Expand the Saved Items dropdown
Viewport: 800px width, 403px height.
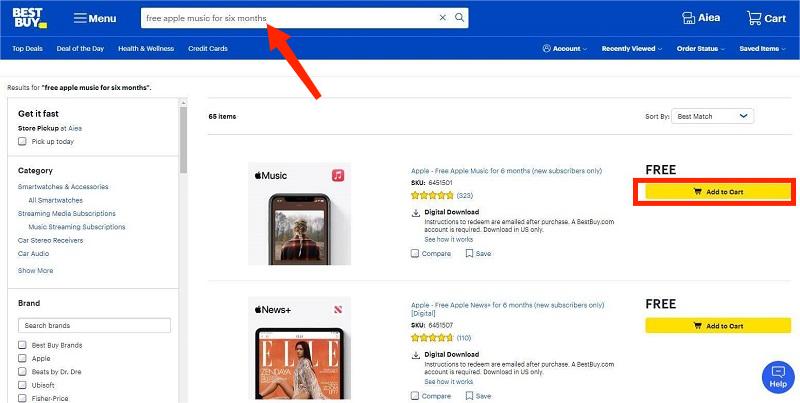click(763, 48)
